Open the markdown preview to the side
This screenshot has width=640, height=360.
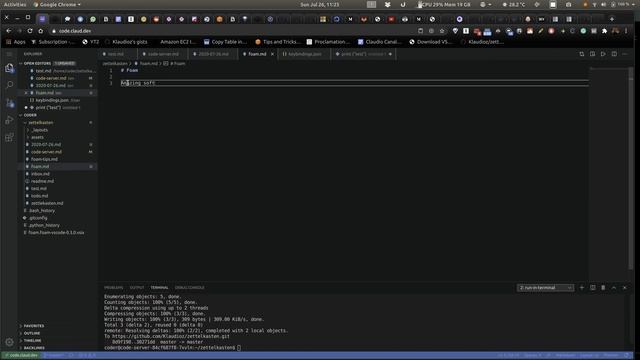592,54
